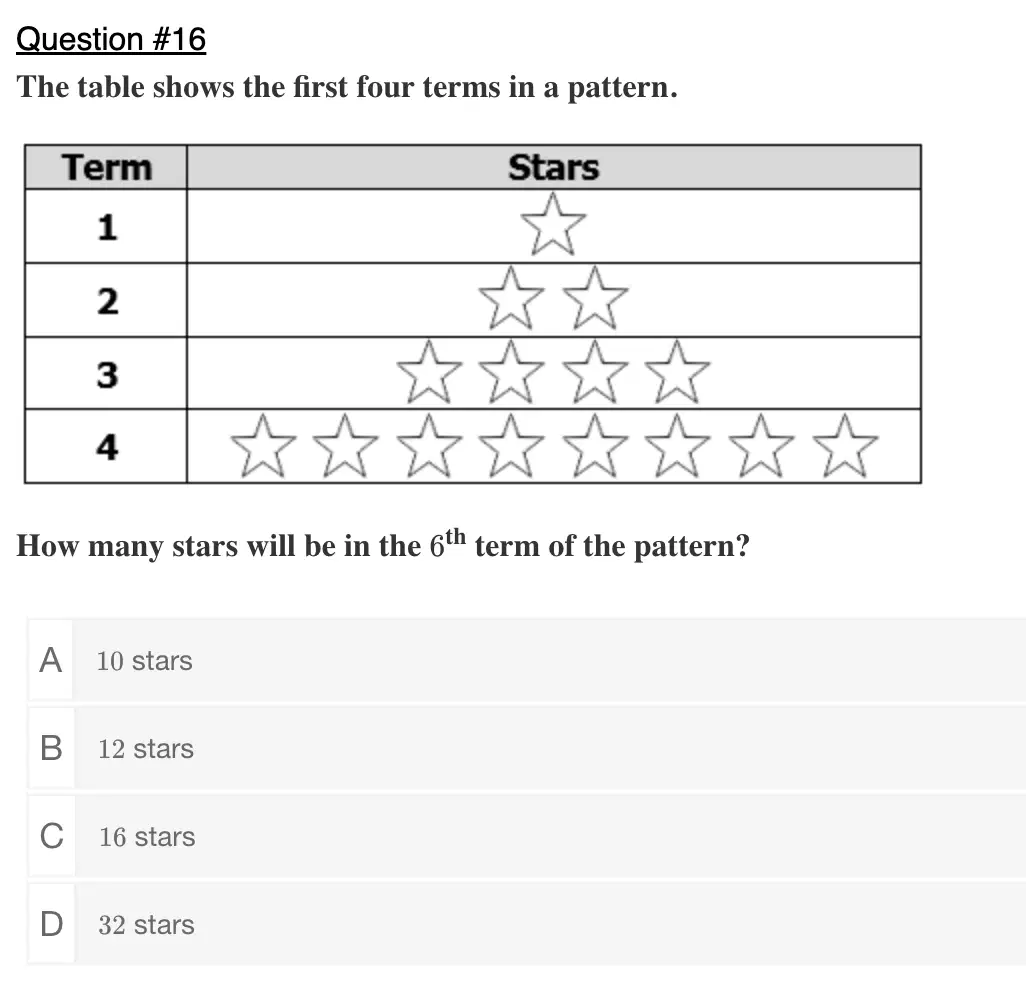
Task: Click the letter C option box
Action: [x=51, y=836]
